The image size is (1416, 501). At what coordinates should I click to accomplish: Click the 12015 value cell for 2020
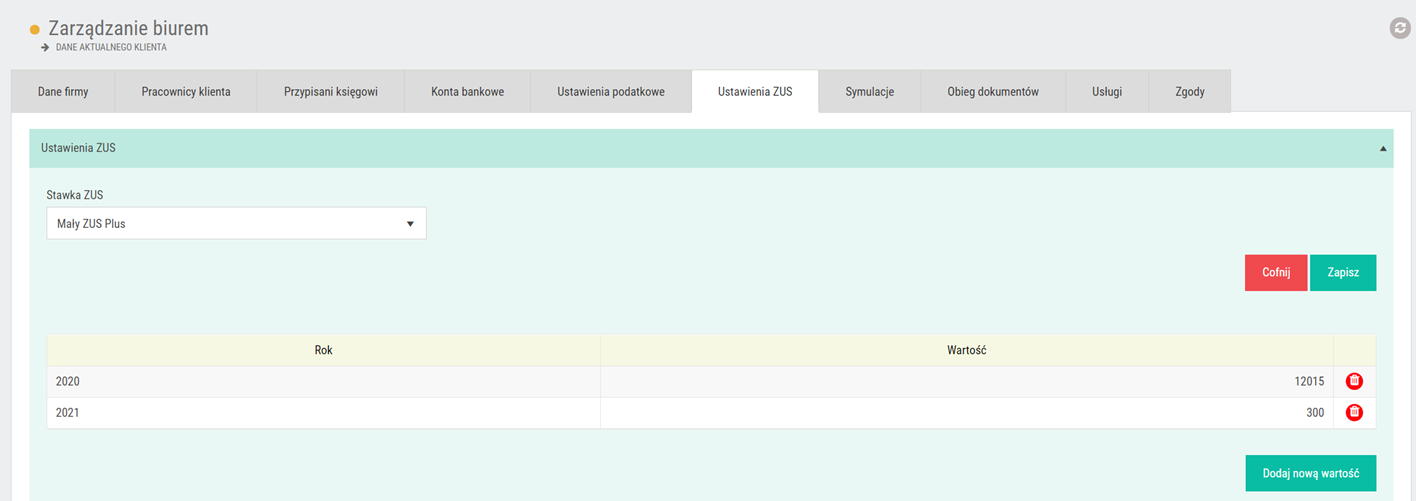coord(967,381)
